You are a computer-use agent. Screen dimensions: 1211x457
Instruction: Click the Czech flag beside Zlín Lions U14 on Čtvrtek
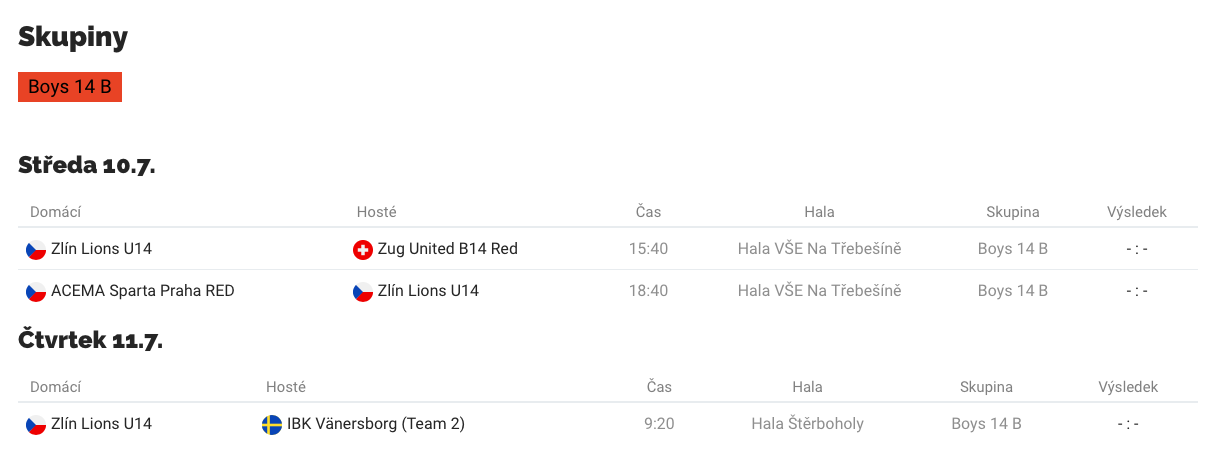pos(36,424)
